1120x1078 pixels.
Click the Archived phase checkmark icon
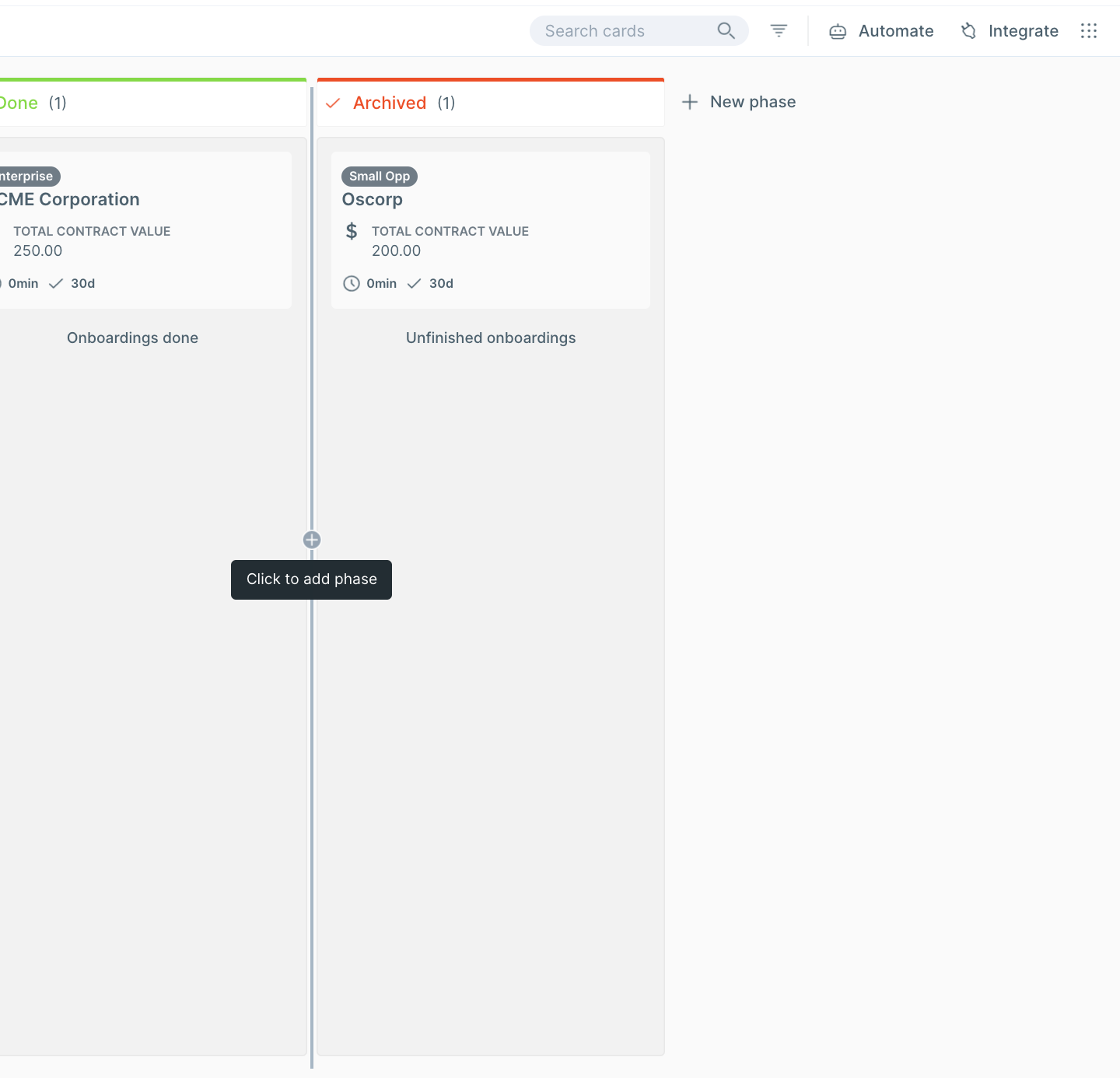(333, 103)
